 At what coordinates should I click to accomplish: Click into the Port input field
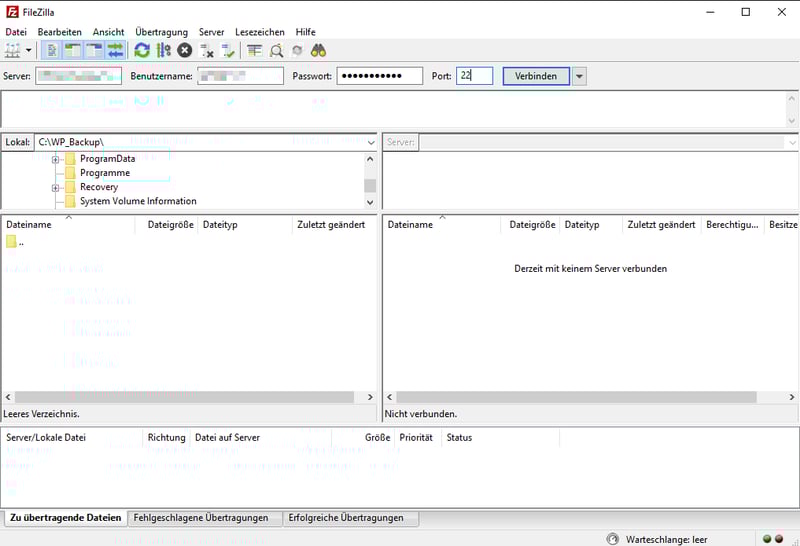pos(475,76)
